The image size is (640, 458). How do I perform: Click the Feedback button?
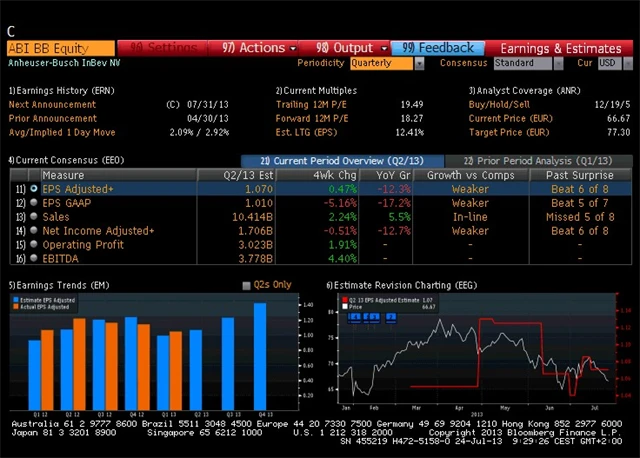(x=438, y=47)
